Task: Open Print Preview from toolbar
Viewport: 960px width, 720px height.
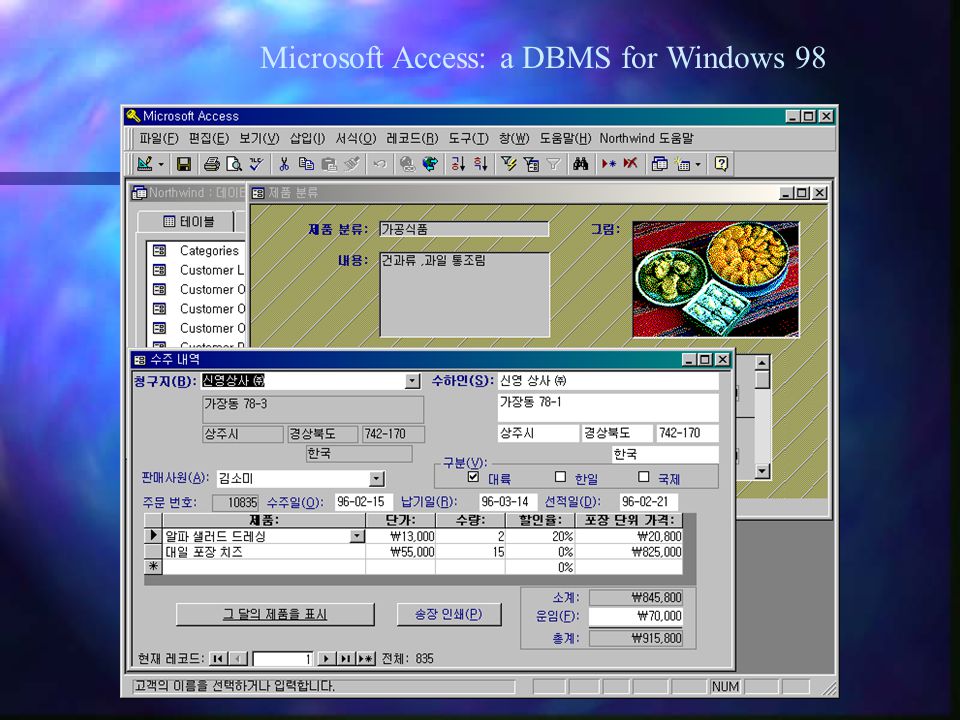Action: (x=234, y=164)
